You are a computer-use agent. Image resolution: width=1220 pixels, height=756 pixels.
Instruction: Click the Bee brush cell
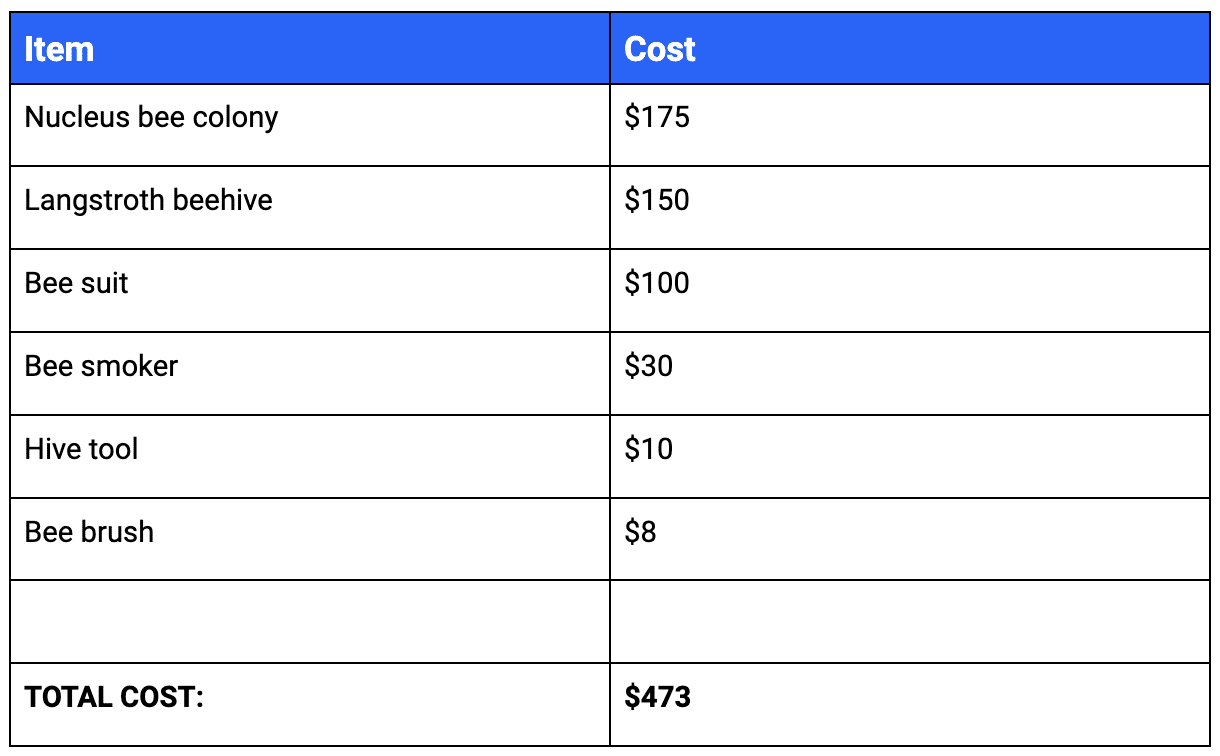pyautogui.click(x=310, y=539)
